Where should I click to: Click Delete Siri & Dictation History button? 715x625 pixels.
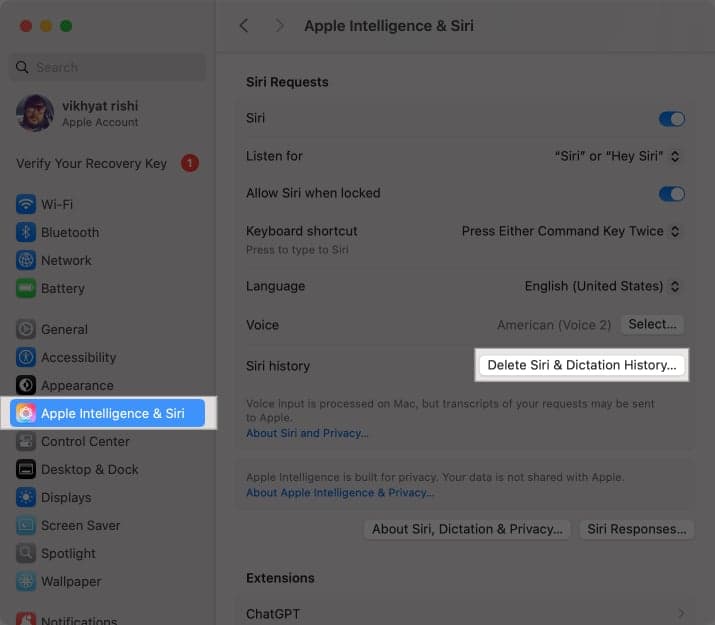tap(582, 365)
